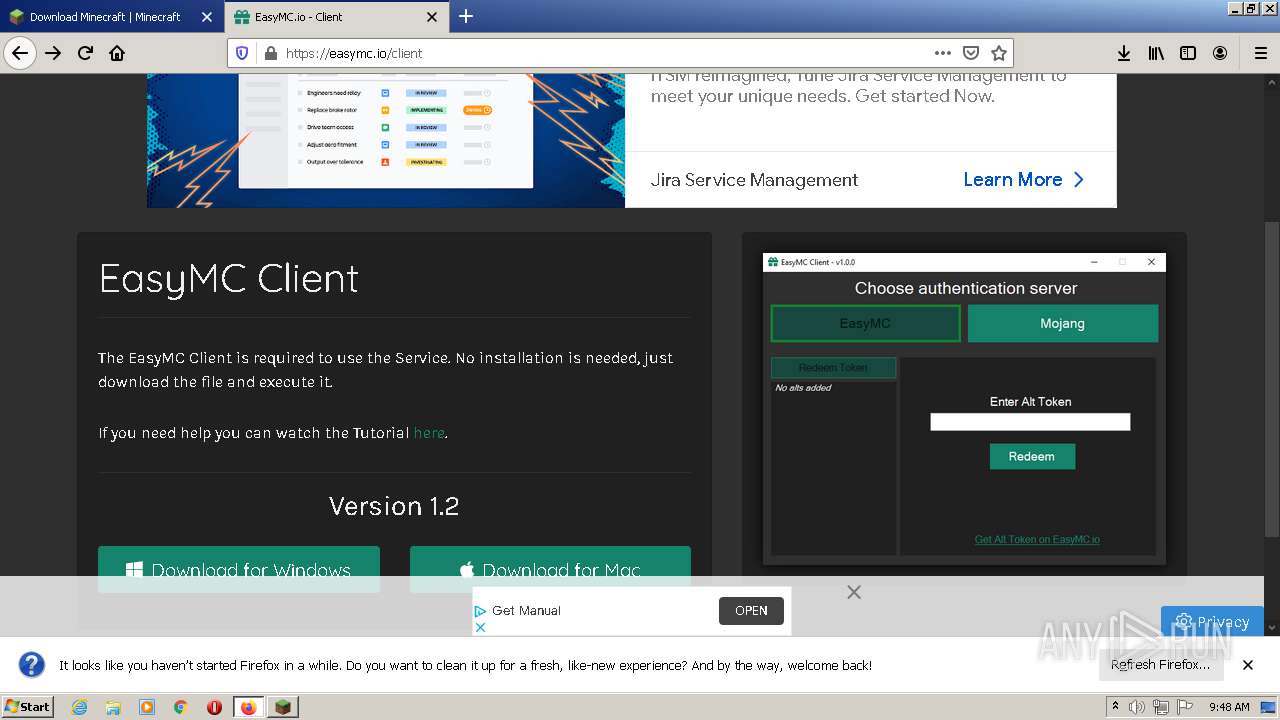This screenshot has height=720, width=1280.
Task: Open the Downloads panel
Action: (x=1124, y=53)
